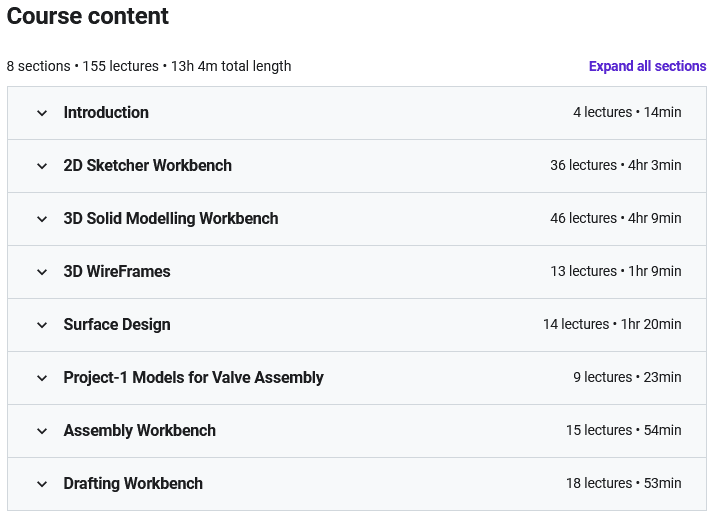
Task: Expand the Project-1 Valve Assembly chevron
Action: pyautogui.click(x=42, y=378)
